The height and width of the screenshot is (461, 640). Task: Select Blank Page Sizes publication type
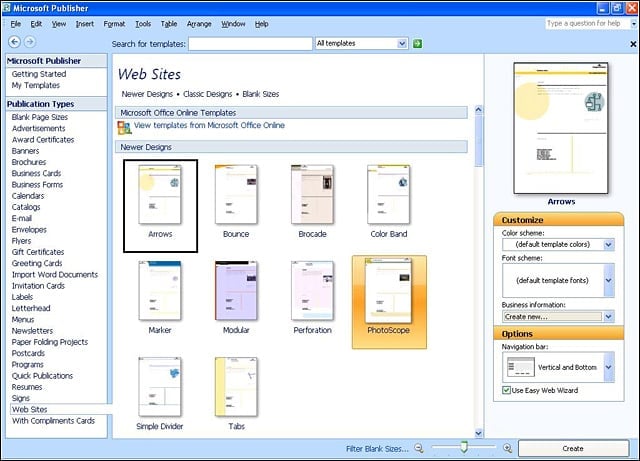pos(40,117)
